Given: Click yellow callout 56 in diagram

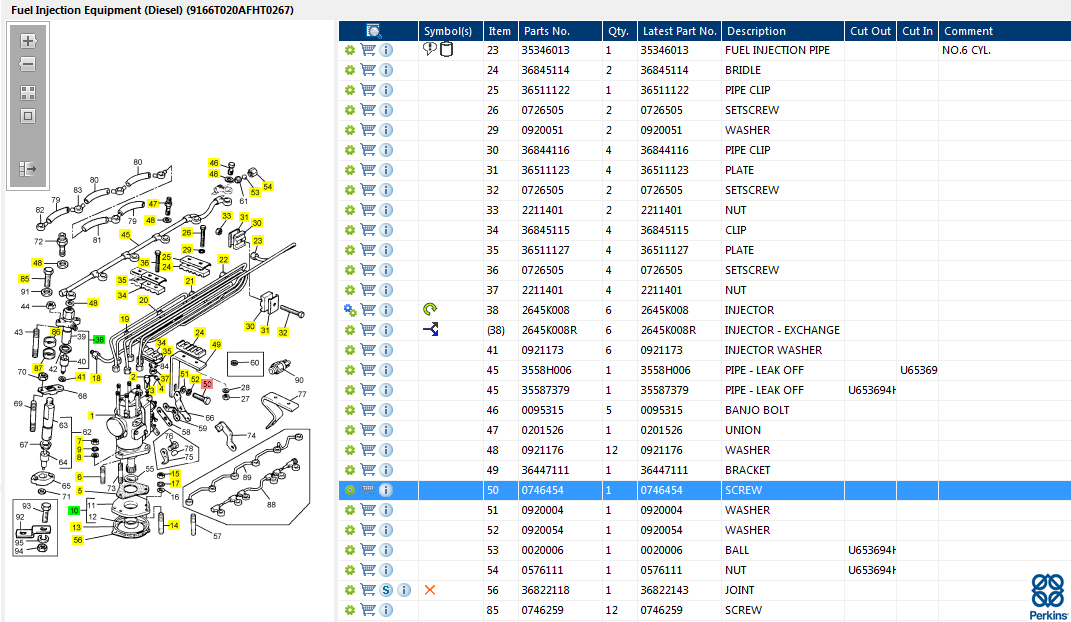Looking at the screenshot, I should point(78,540).
